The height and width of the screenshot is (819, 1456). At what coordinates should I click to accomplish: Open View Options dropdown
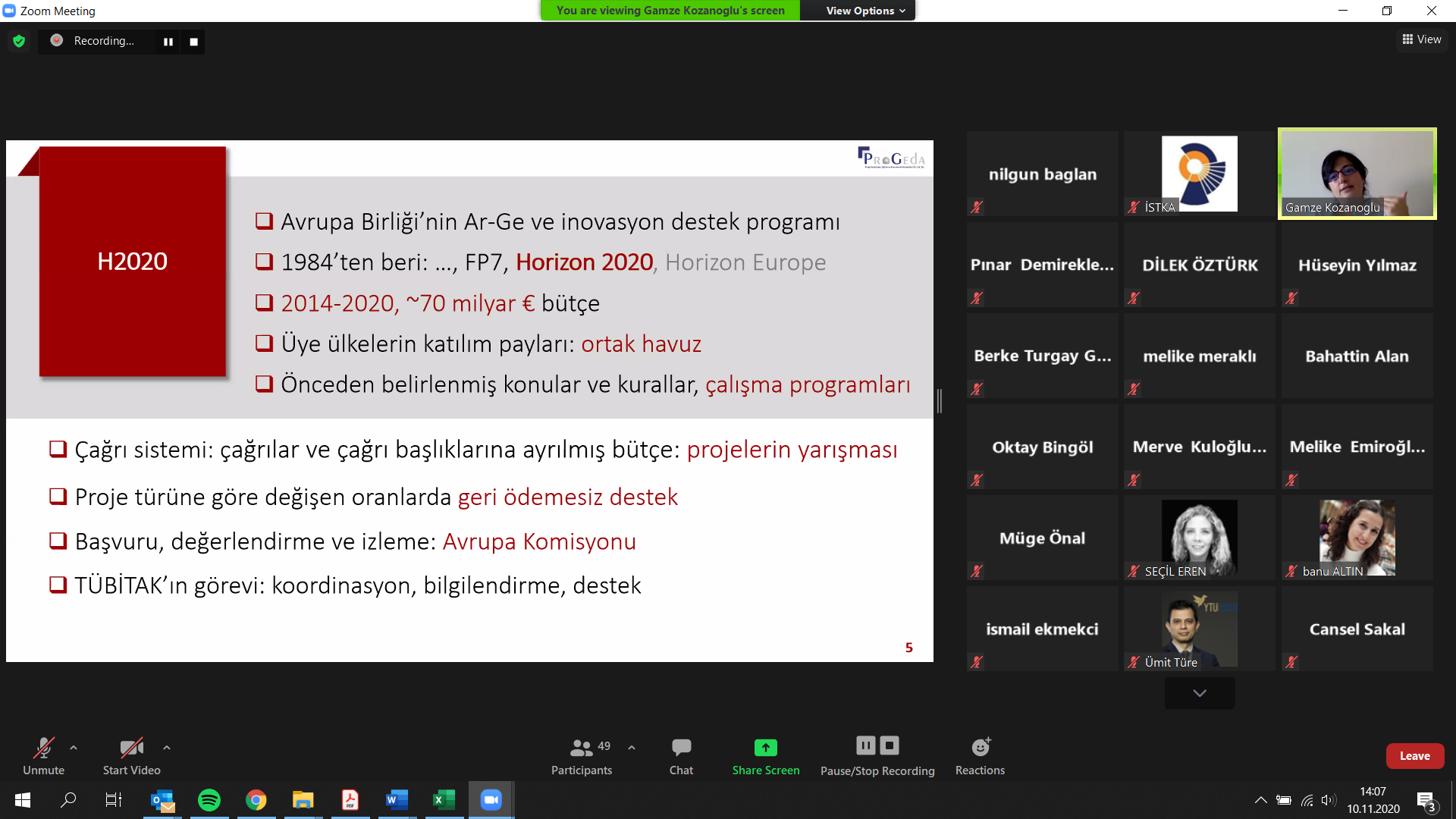865,11
